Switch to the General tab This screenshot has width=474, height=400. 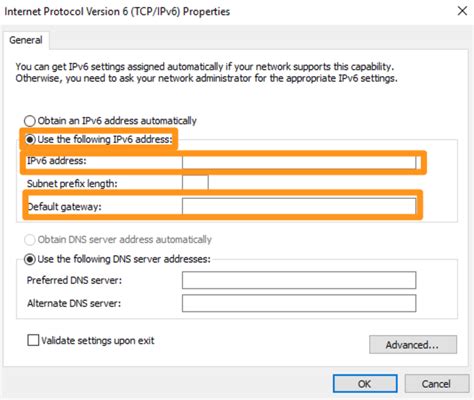pyautogui.click(x=26, y=40)
